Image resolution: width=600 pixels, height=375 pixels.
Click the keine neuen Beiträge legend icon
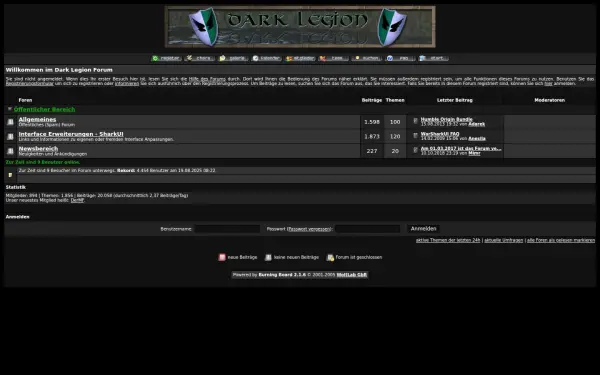coord(268,257)
